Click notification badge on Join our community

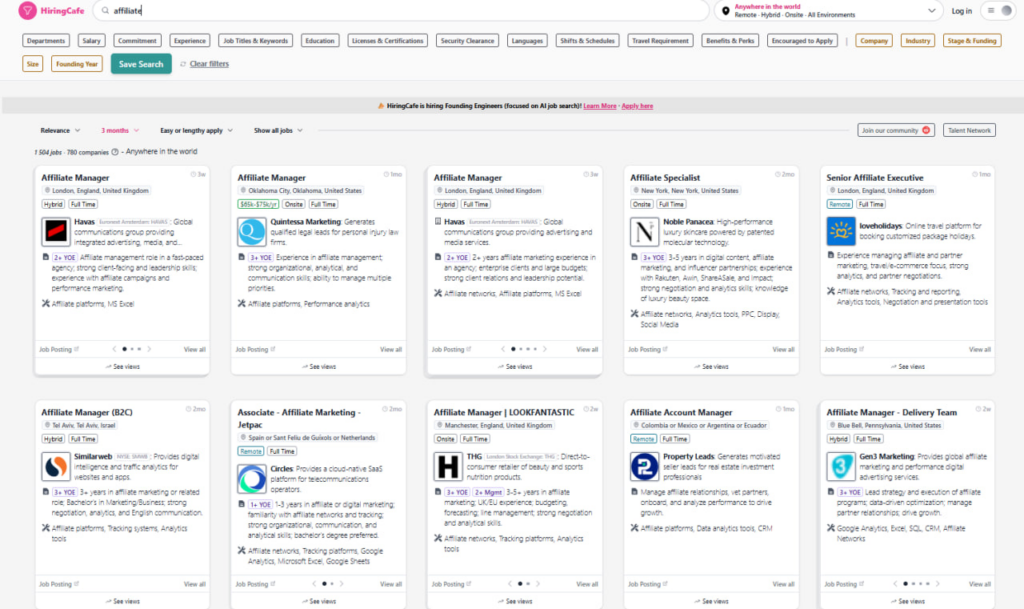pyautogui.click(x=926, y=131)
